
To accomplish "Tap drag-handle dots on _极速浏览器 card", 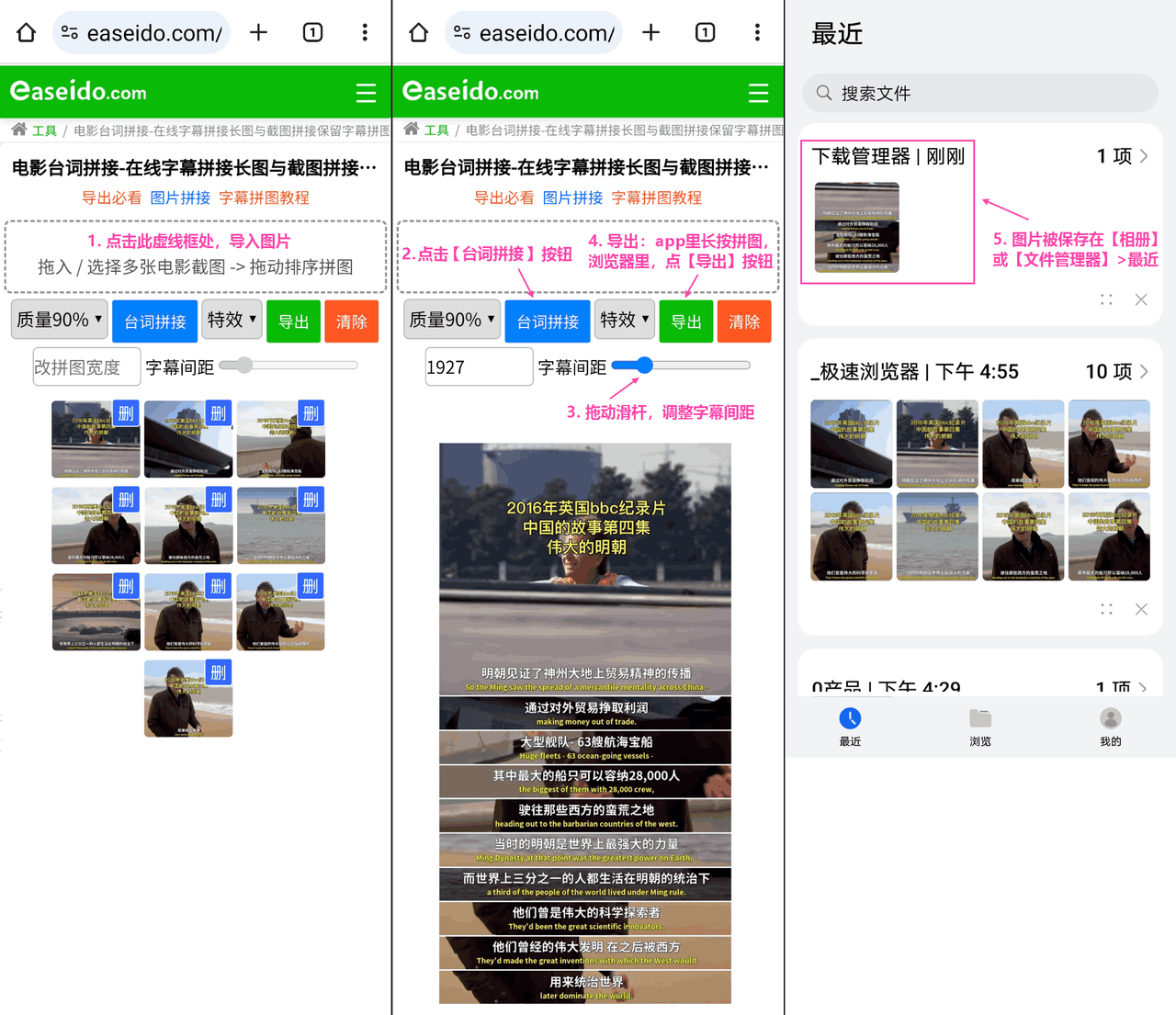I will pos(1106,609).
